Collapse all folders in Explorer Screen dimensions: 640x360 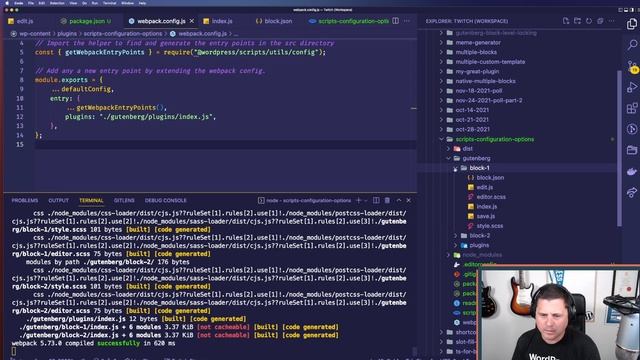600,21
